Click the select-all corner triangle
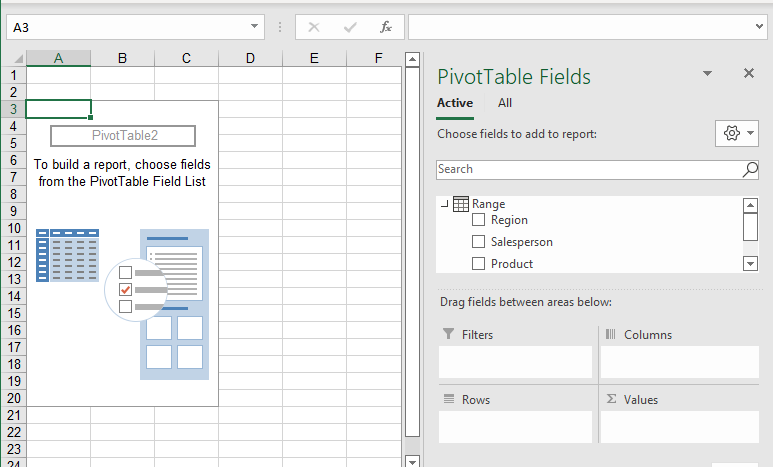This screenshot has width=773, height=467. 13,58
